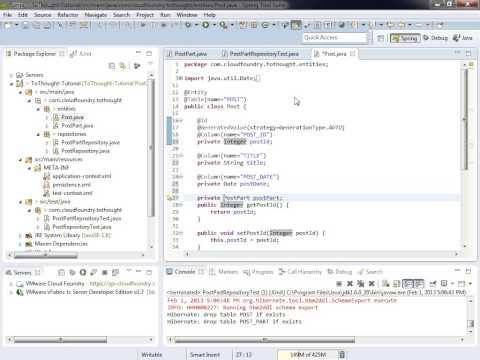Switch to the JUnit view tab
The height and width of the screenshot is (360, 480).
pyautogui.click(x=81, y=54)
